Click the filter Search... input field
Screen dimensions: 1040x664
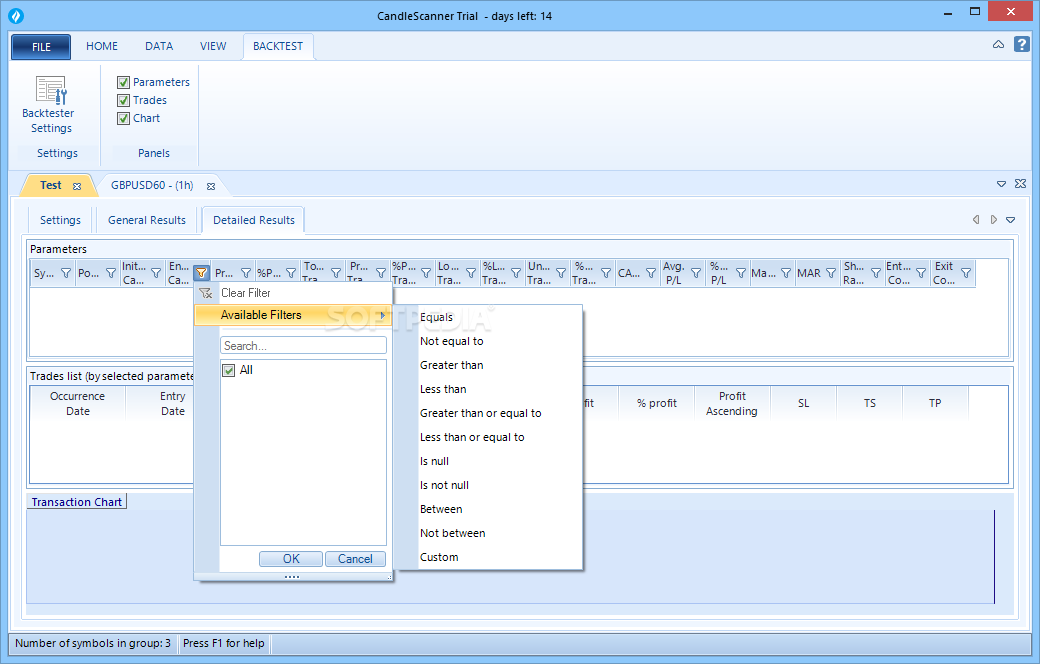point(303,346)
